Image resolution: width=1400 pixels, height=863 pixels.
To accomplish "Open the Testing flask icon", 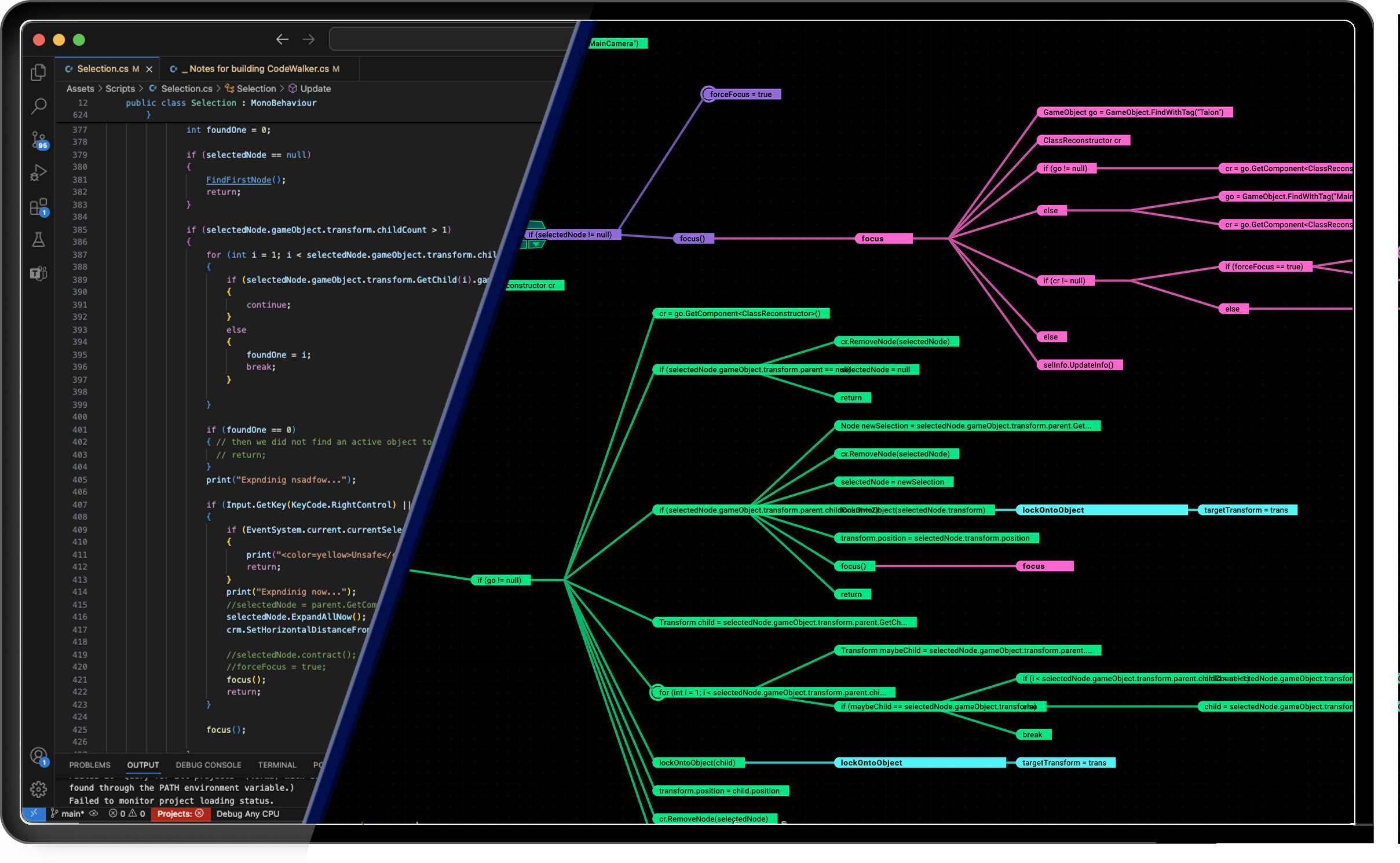I will [x=38, y=240].
